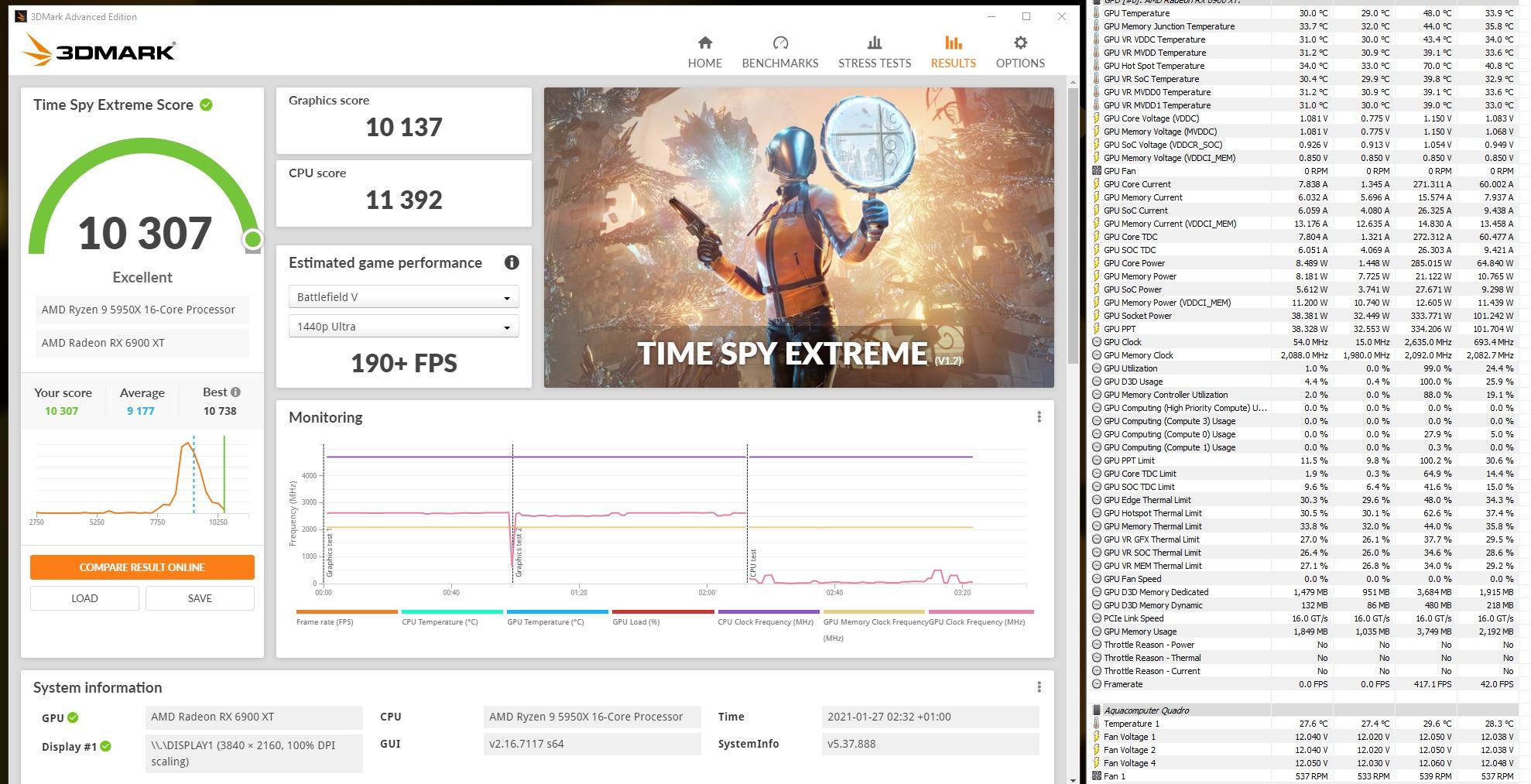1531x784 pixels.
Task: Open the Benchmarks gauge icon
Action: coord(780,43)
